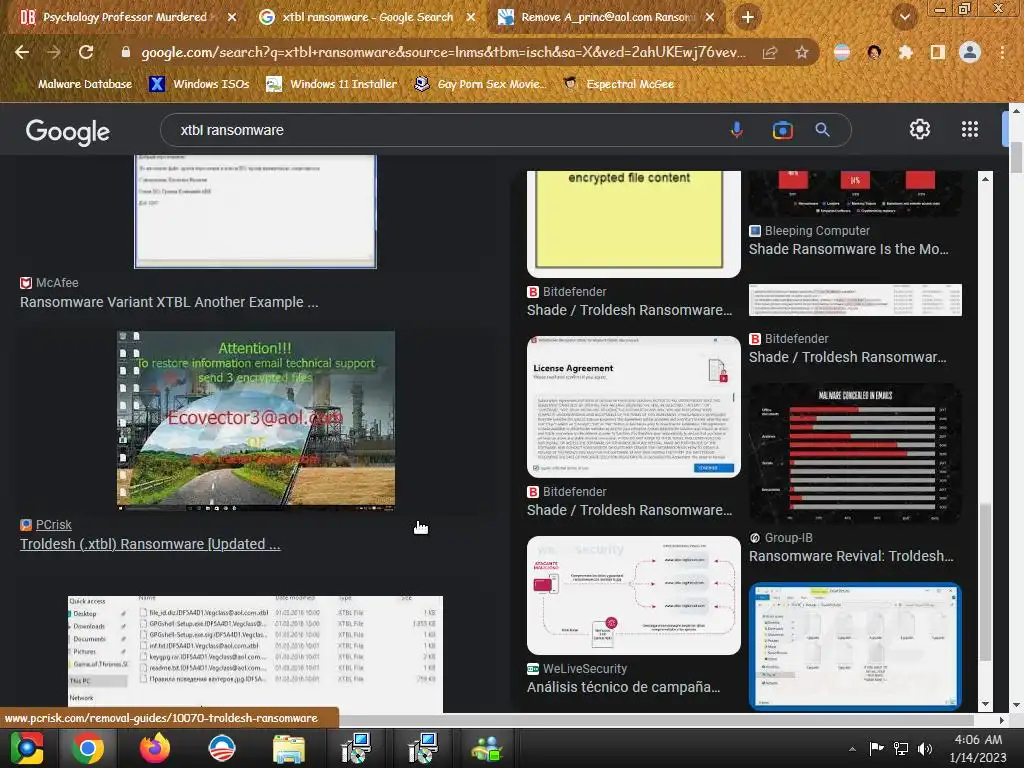Bookmark this page with the star icon
The width and height of the screenshot is (1024, 768).
click(x=802, y=52)
